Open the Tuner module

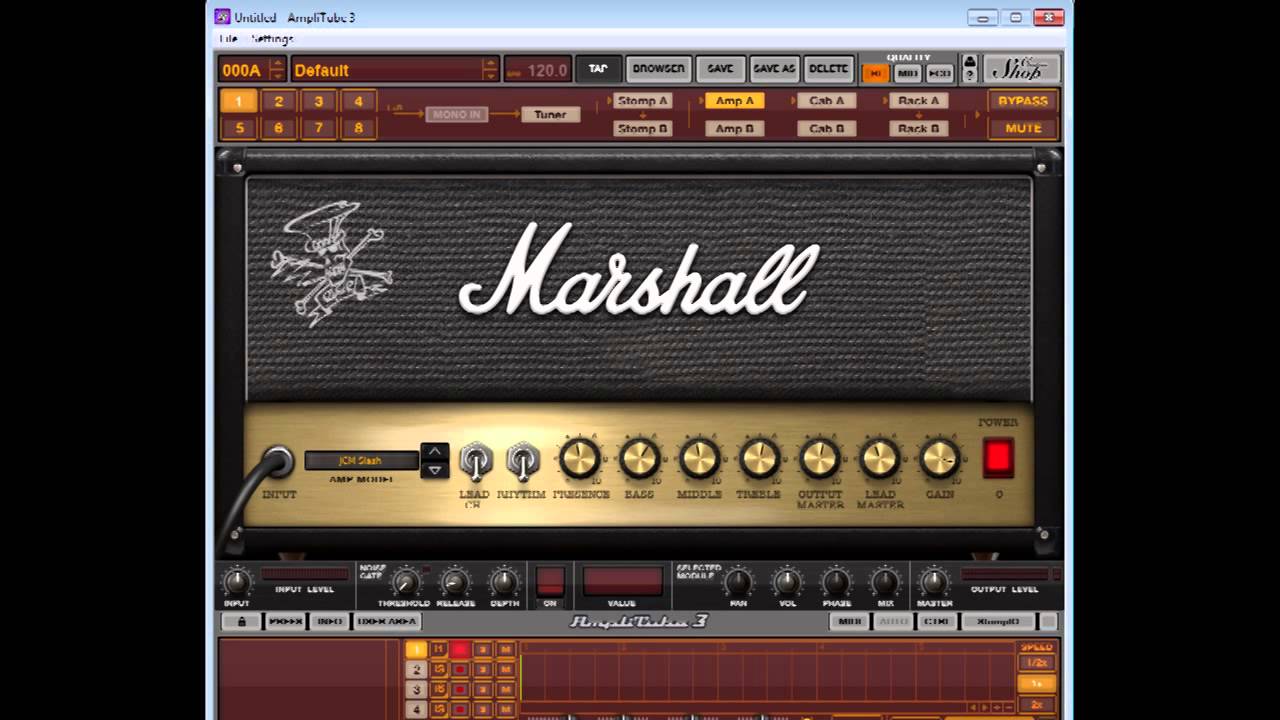pos(550,114)
